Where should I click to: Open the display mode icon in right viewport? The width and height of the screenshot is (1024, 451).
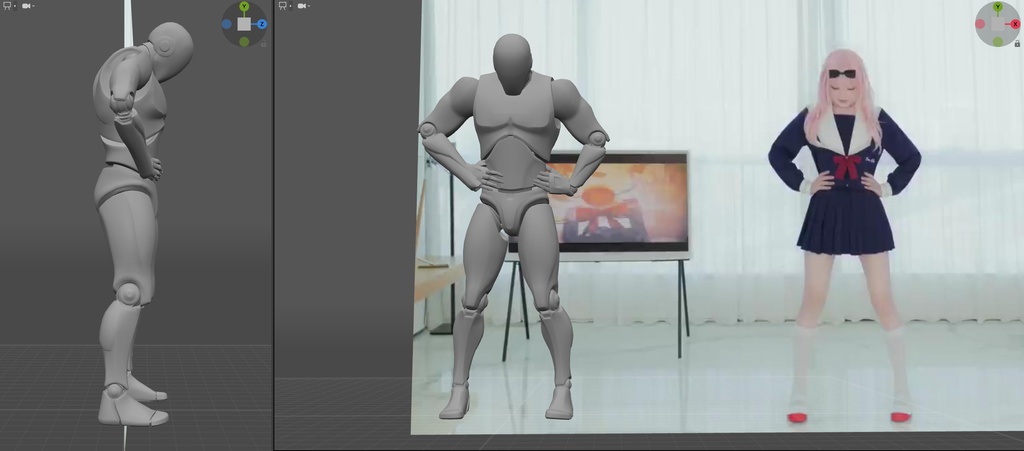[x=283, y=5]
